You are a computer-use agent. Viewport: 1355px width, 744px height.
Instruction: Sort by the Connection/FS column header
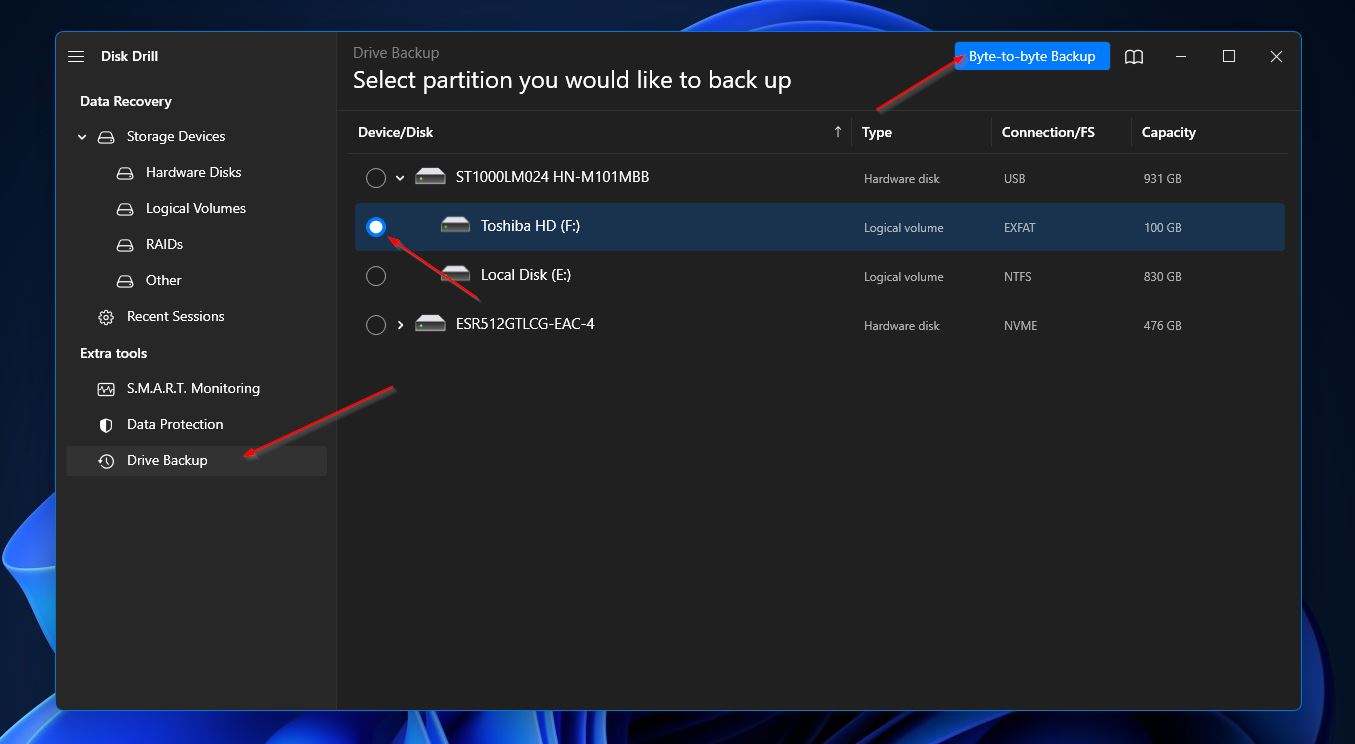[x=1048, y=132]
